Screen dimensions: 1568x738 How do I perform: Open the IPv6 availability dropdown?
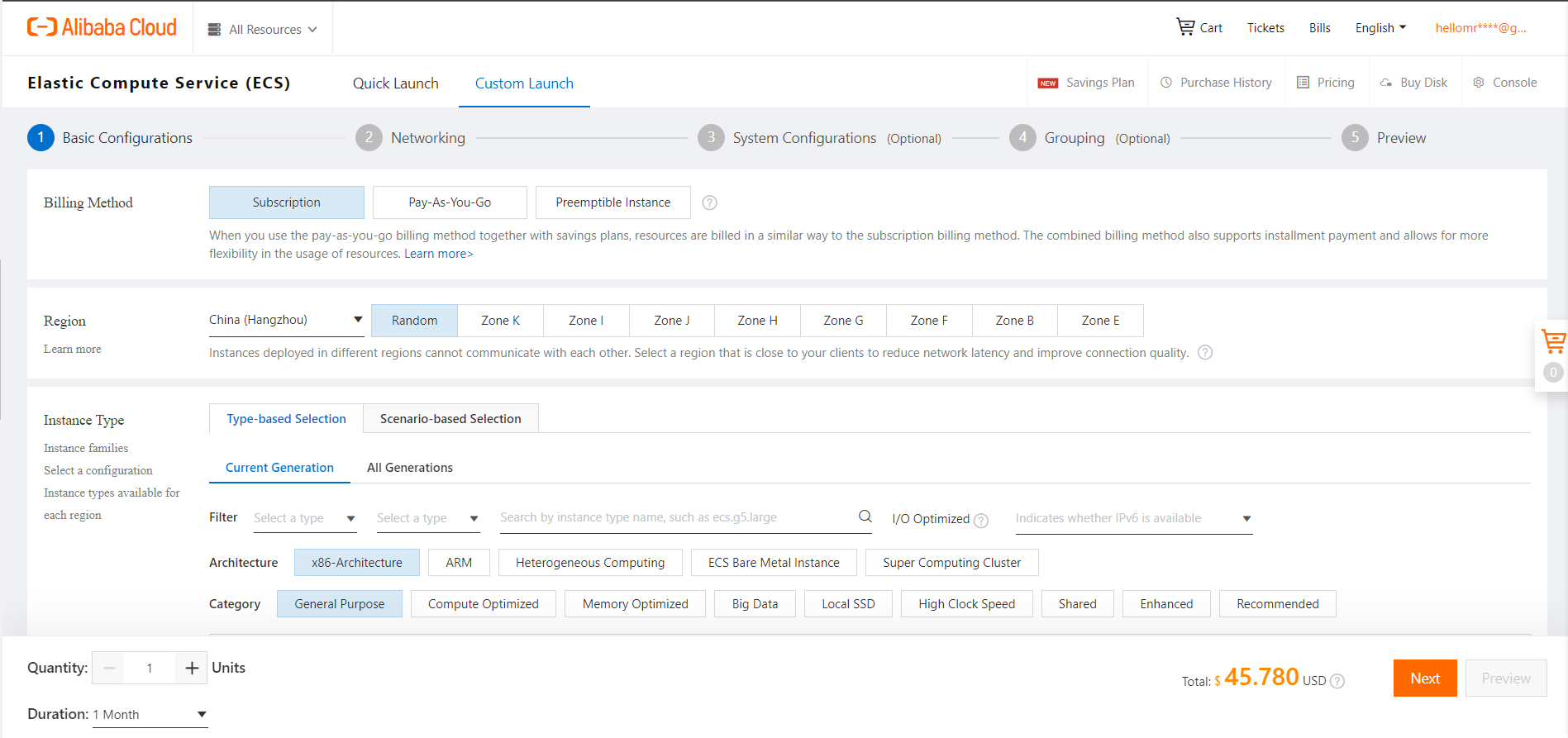1133,518
